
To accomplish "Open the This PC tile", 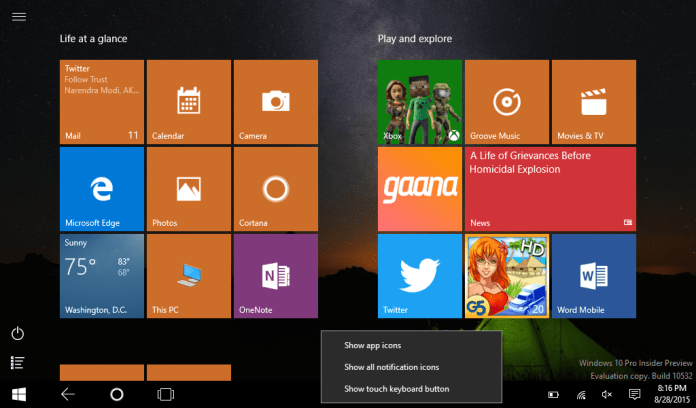I will point(189,276).
